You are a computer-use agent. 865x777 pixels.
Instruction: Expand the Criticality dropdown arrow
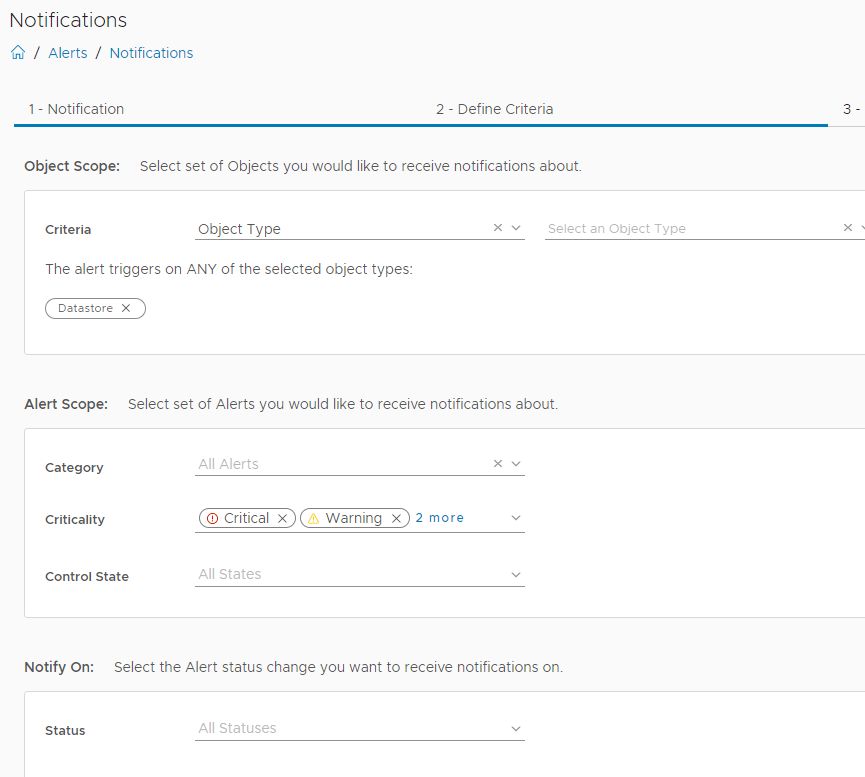tap(516, 518)
